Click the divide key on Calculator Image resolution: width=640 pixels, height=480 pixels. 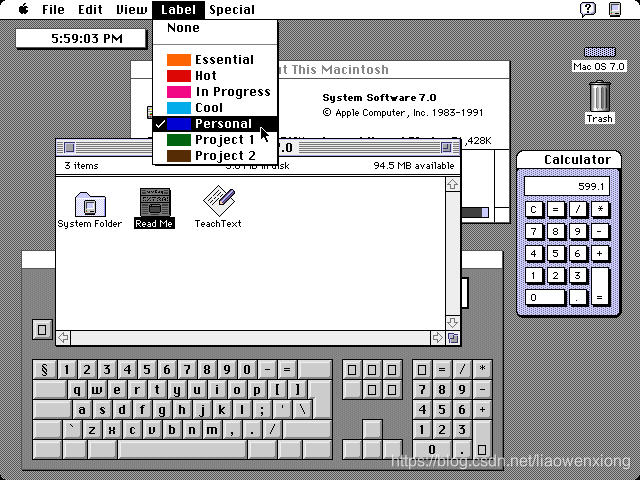[578, 209]
